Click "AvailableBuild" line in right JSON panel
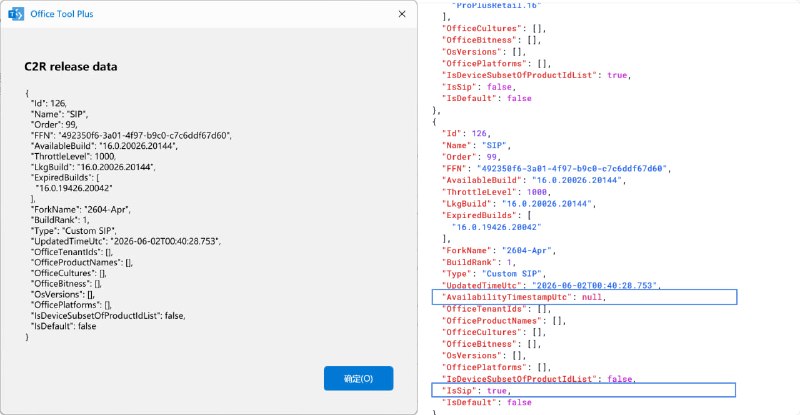 534,180
